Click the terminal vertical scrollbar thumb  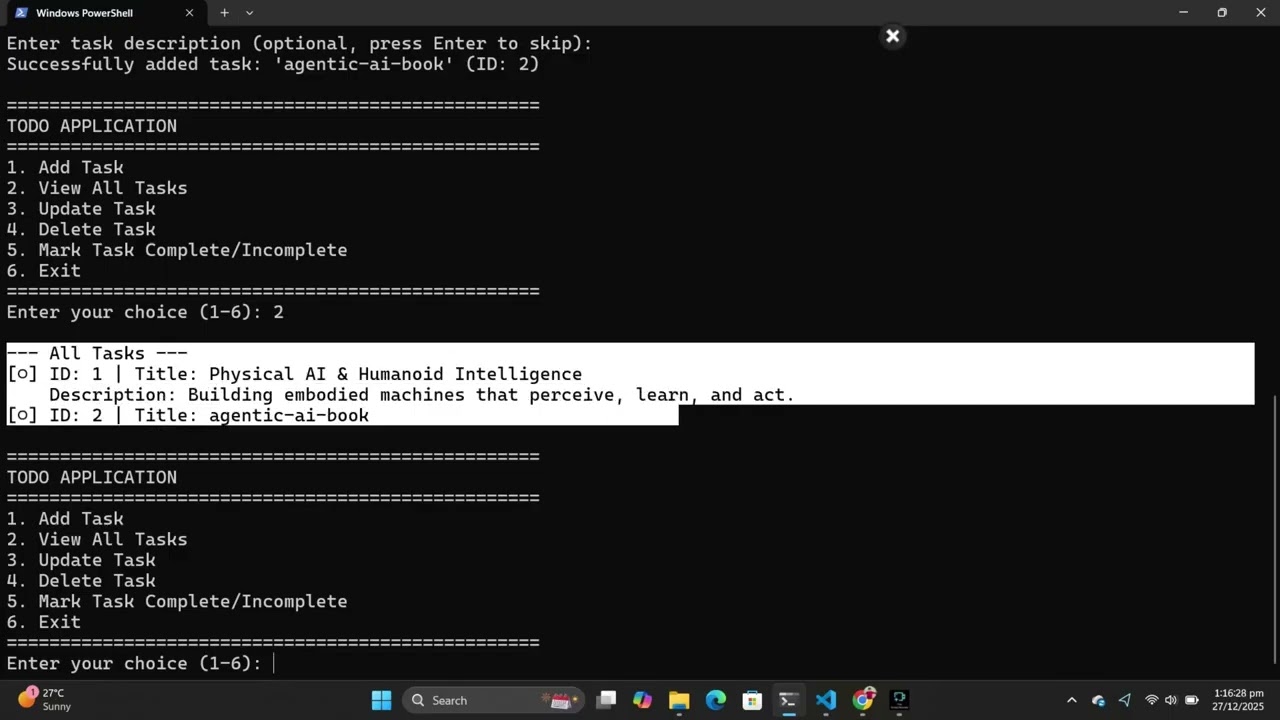[1274, 528]
